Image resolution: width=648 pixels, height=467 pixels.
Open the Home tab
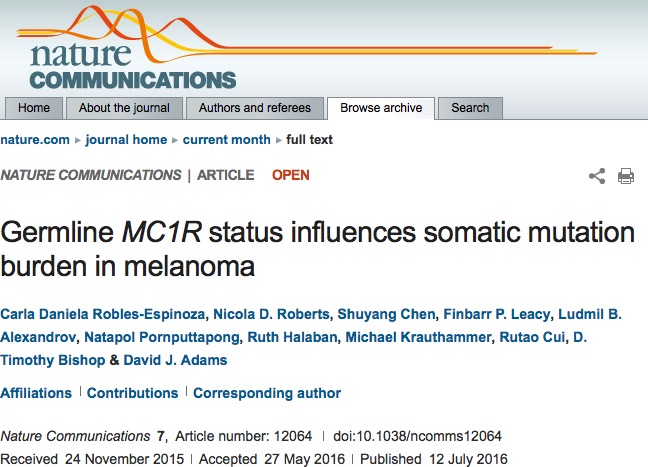(x=34, y=108)
